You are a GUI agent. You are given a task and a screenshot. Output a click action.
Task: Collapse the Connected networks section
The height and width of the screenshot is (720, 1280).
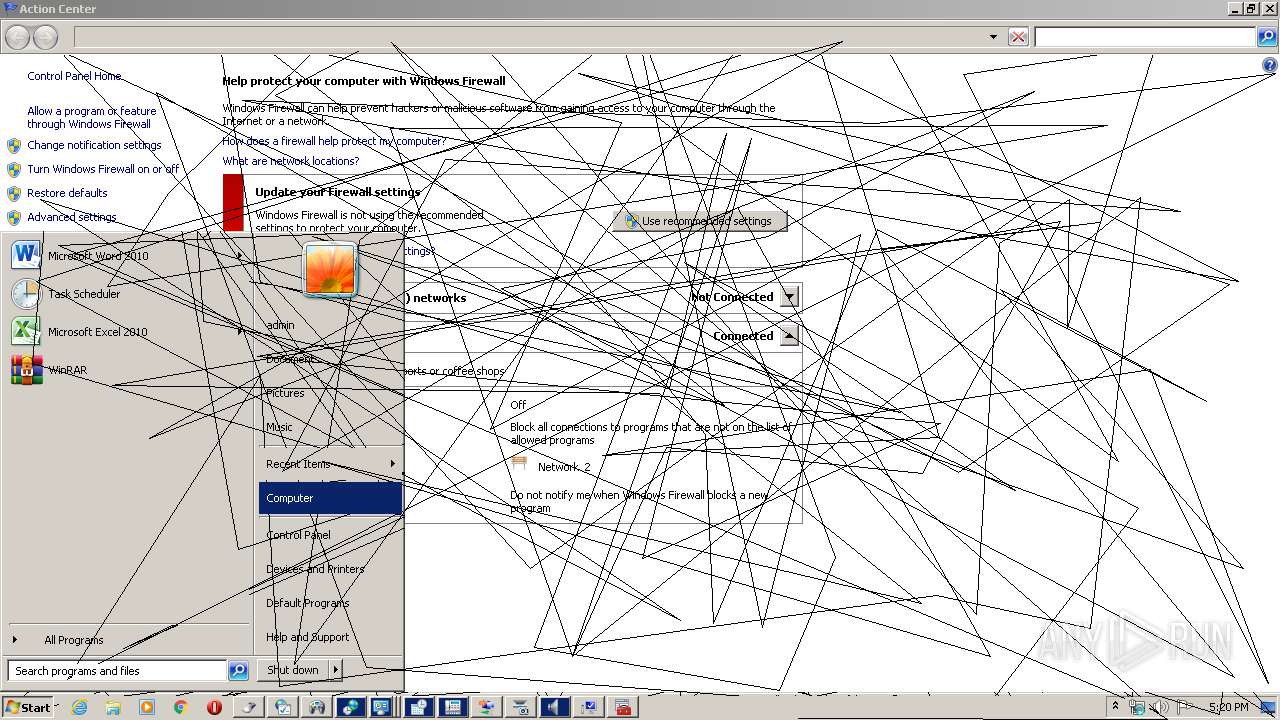790,336
